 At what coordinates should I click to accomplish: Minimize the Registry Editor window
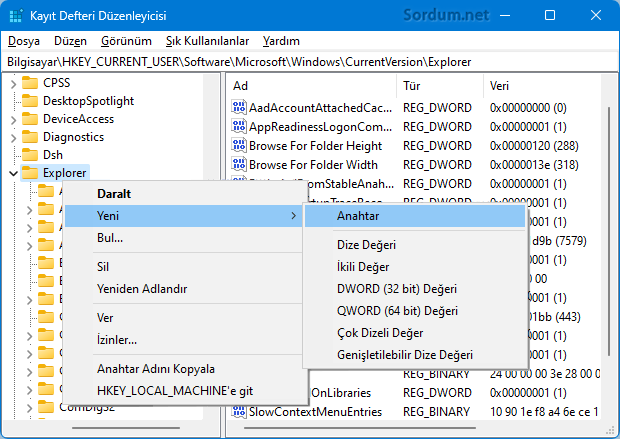pos(505,15)
